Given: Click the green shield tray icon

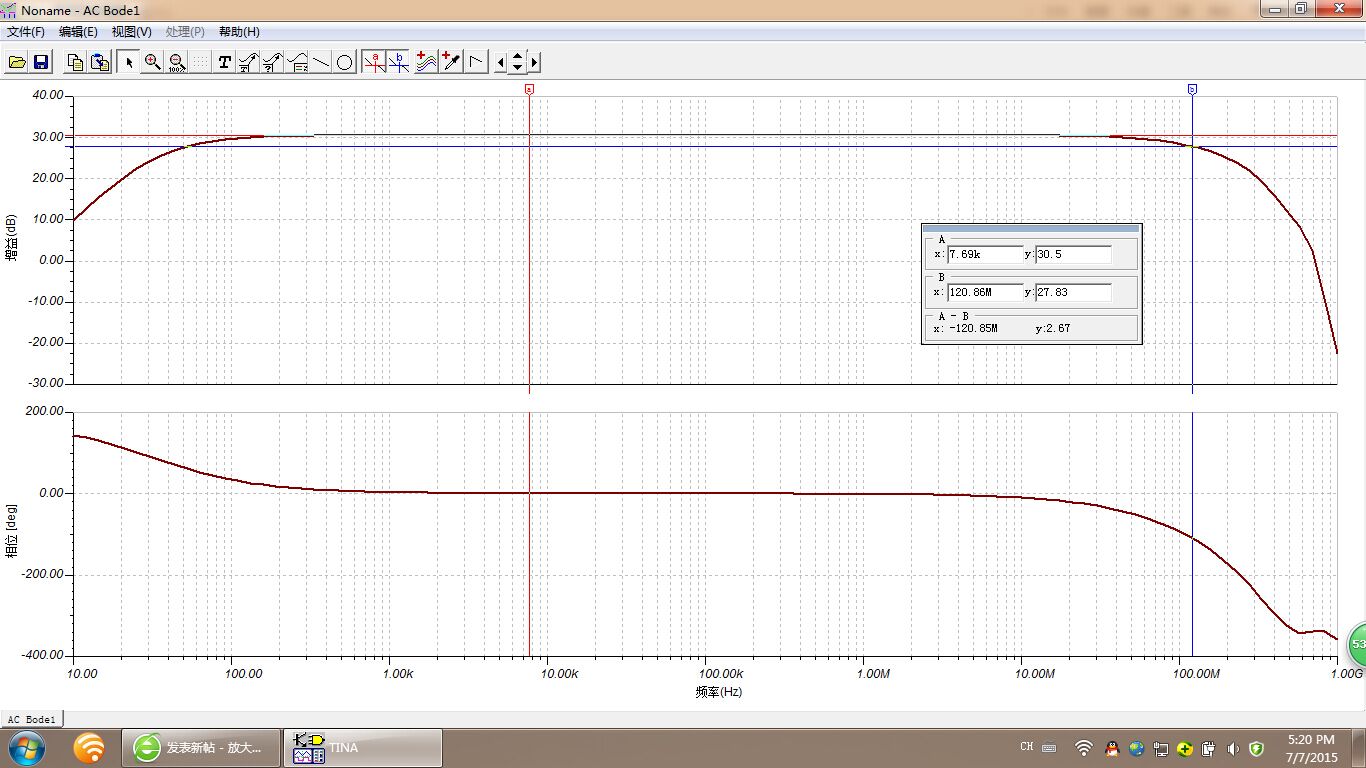Looking at the screenshot, I should (1257, 748).
